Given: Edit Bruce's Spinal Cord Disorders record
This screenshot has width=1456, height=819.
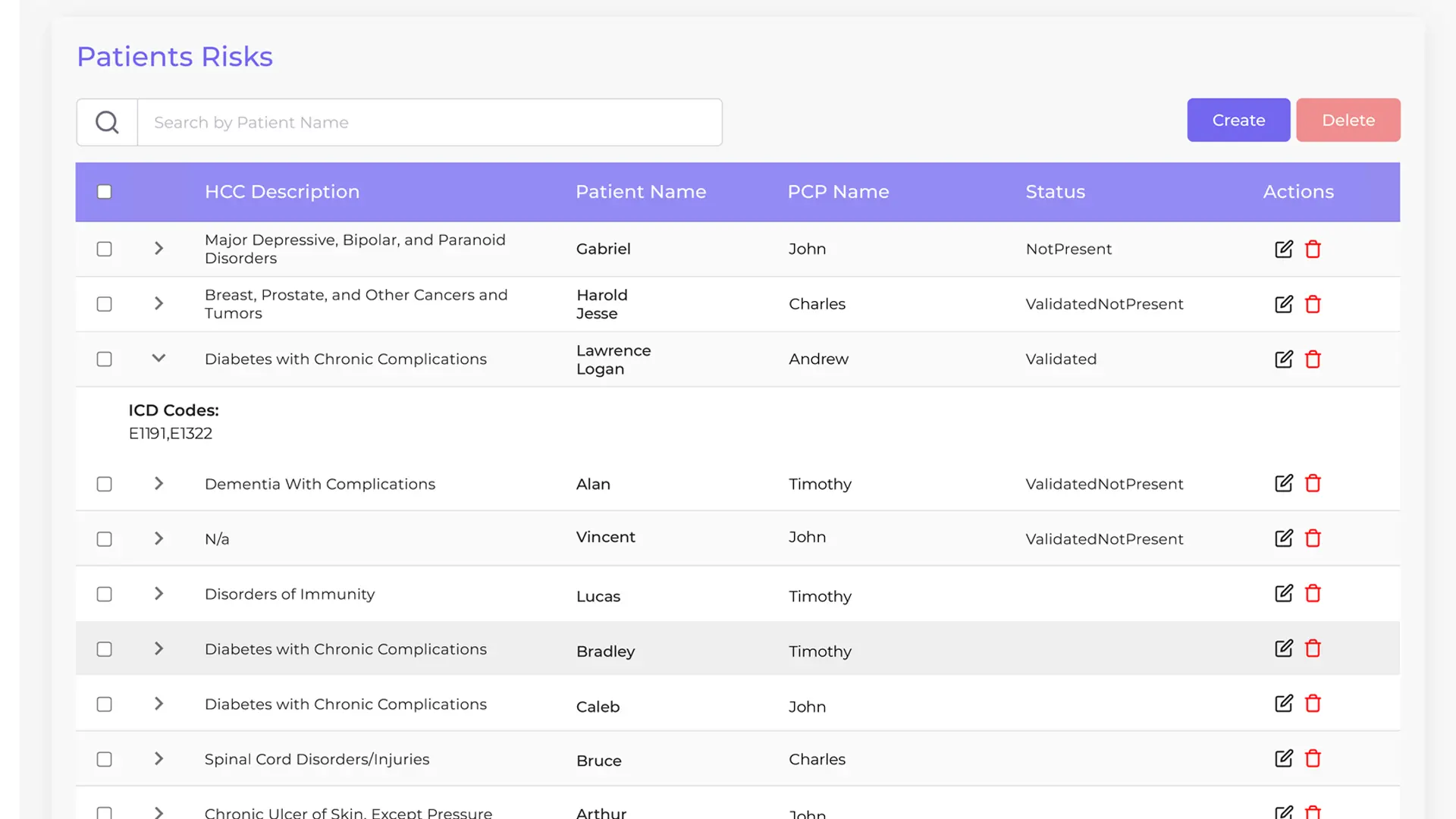Looking at the screenshot, I should pyautogui.click(x=1283, y=759).
